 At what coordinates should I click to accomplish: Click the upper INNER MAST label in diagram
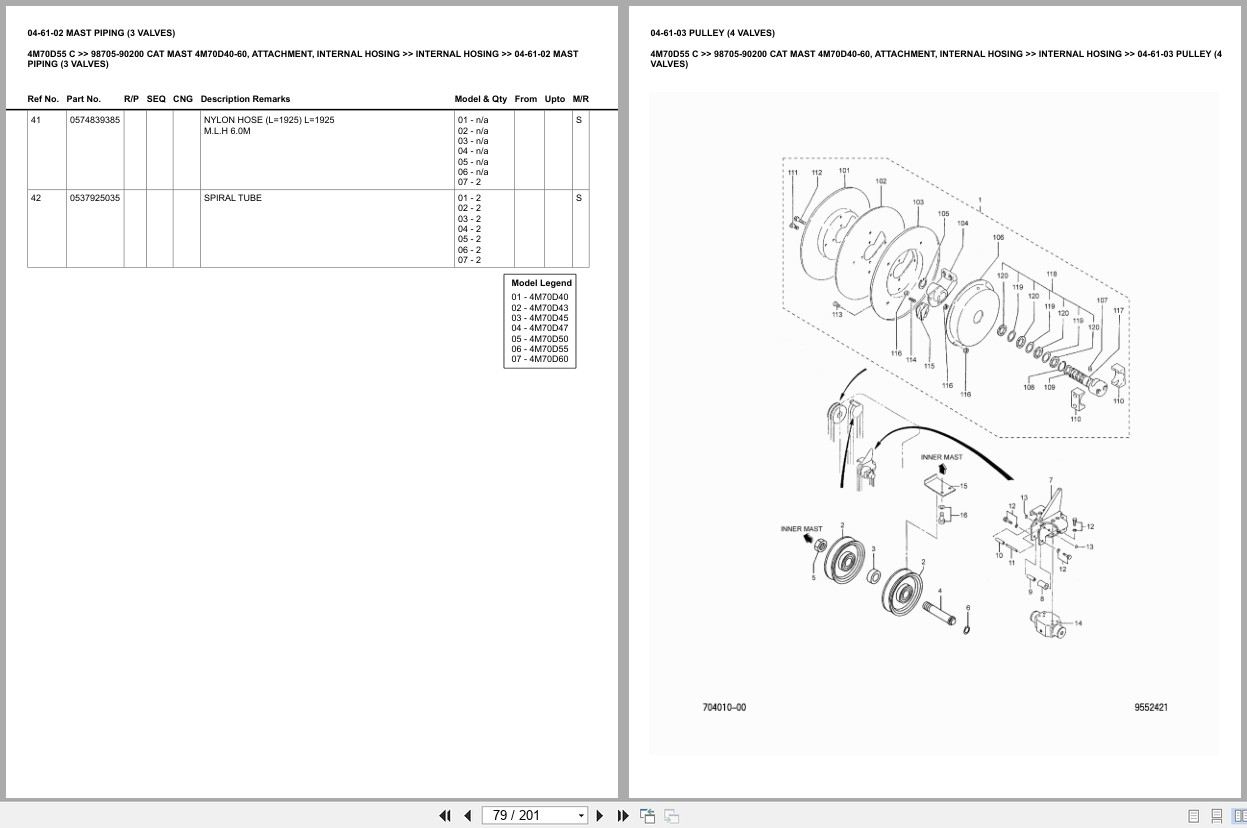tap(941, 457)
